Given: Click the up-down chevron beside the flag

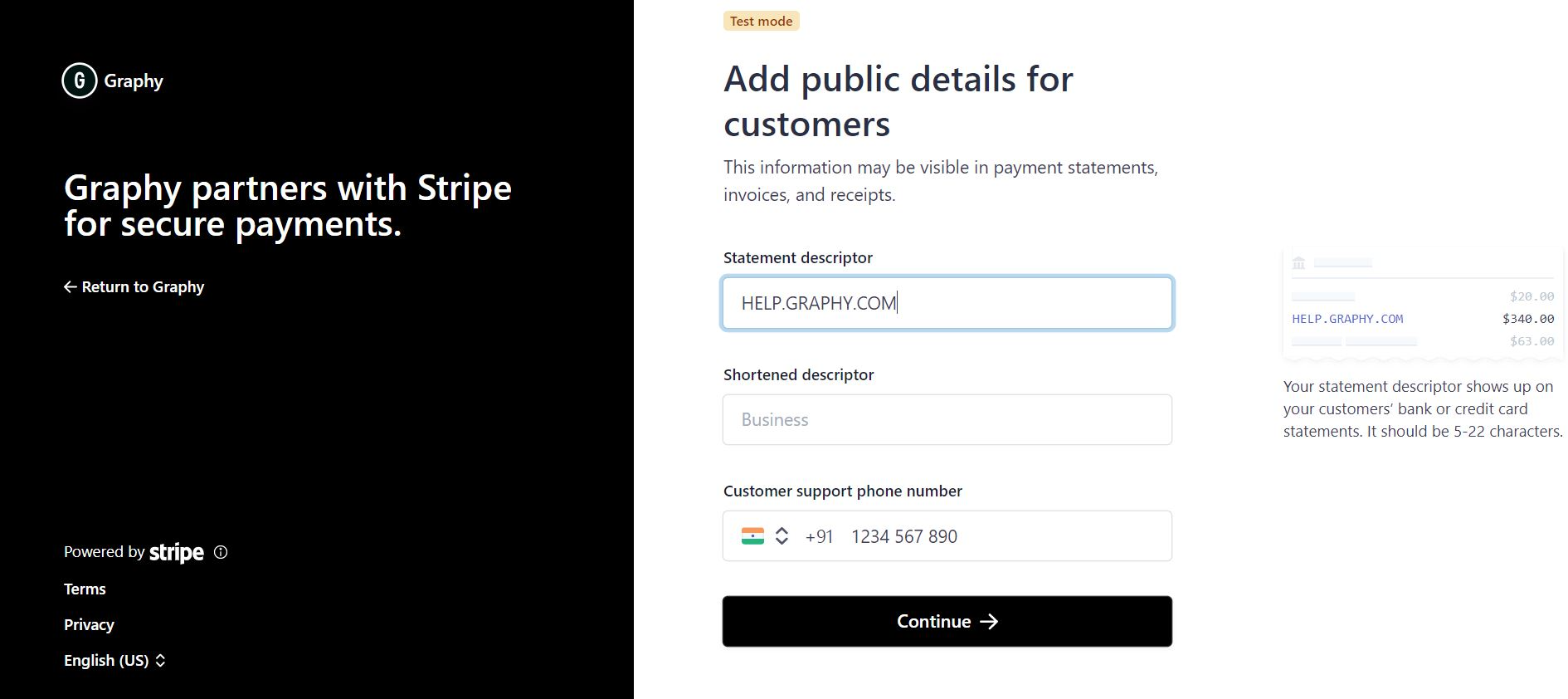Looking at the screenshot, I should pyautogui.click(x=781, y=535).
